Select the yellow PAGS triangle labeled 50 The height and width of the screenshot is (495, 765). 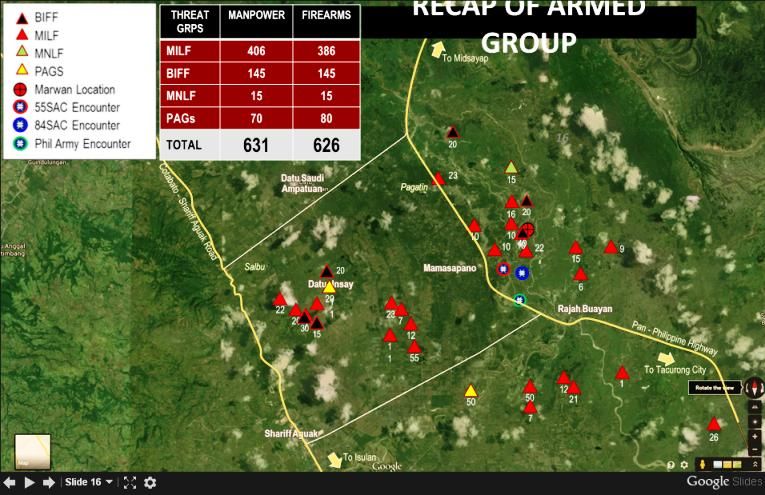pos(470,391)
